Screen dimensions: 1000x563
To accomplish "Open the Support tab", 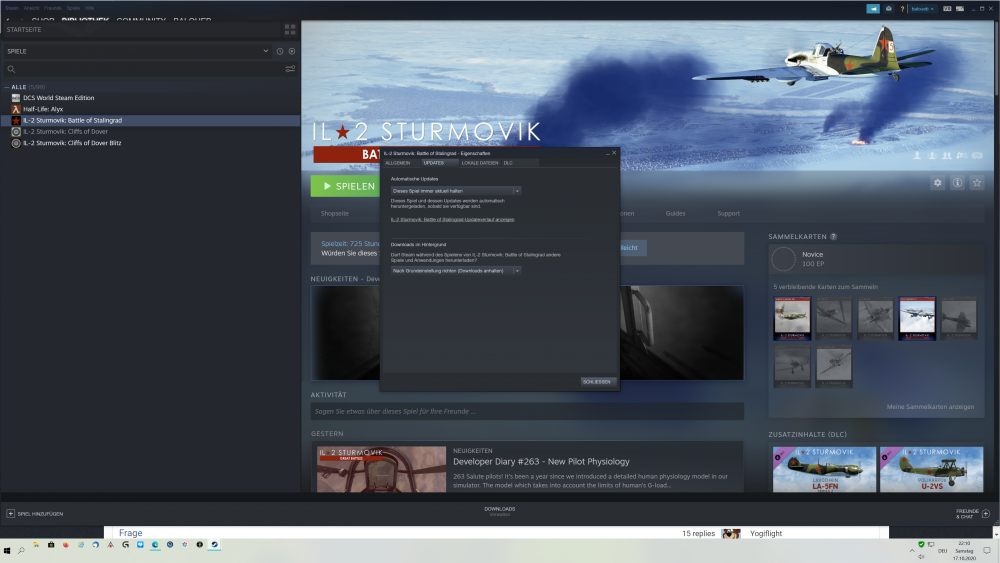I will tap(728, 214).
